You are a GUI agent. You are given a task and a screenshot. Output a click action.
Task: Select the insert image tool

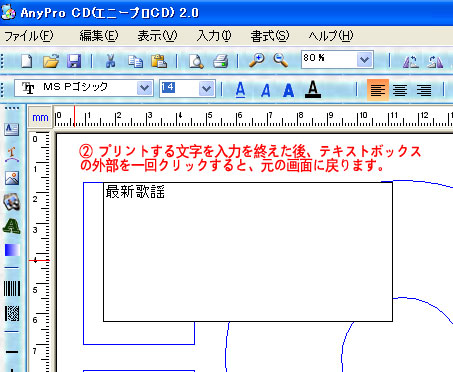(12, 178)
